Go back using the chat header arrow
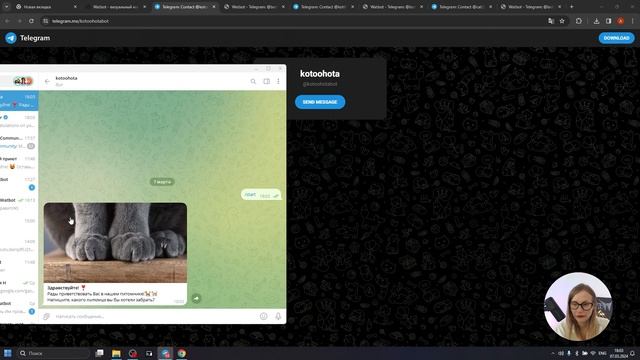The width and height of the screenshot is (640, 360). pyautogui.click(x=47, y=81)
